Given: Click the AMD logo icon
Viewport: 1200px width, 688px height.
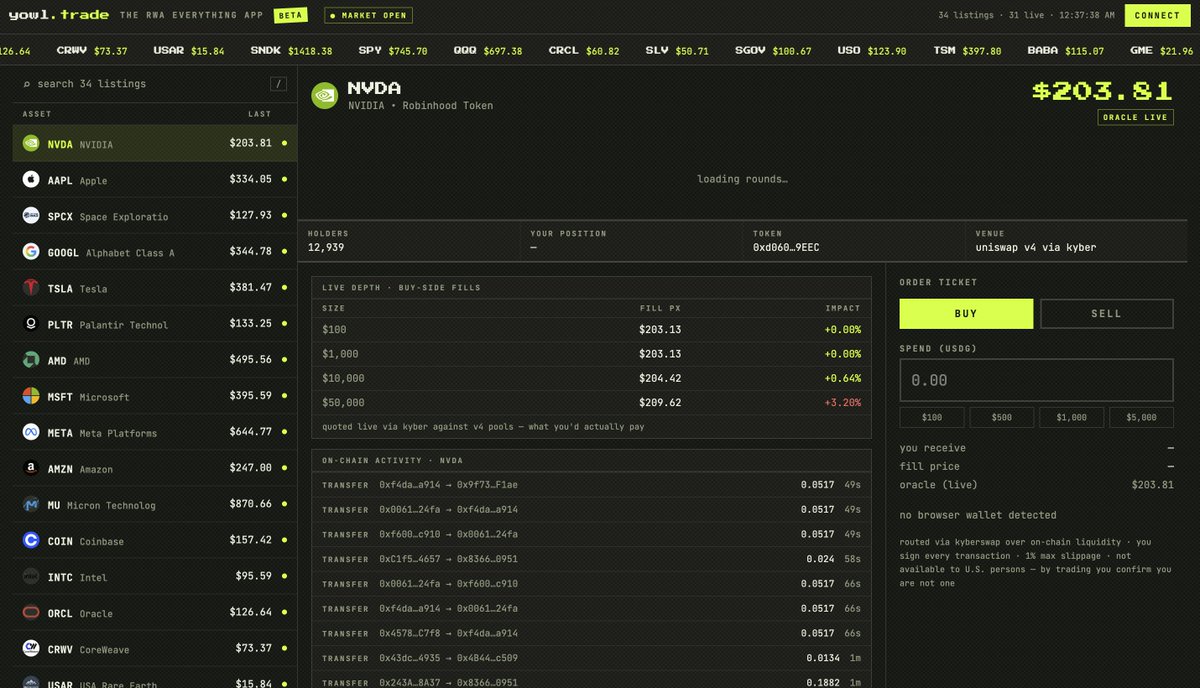Looking at the screenshot, I should (30, 359).
